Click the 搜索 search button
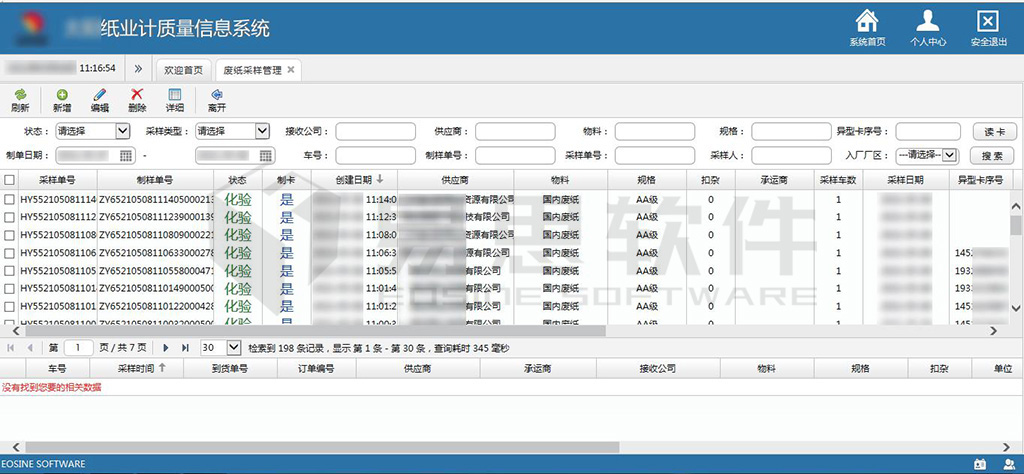1024x474 pixels. tap(991, 156)
